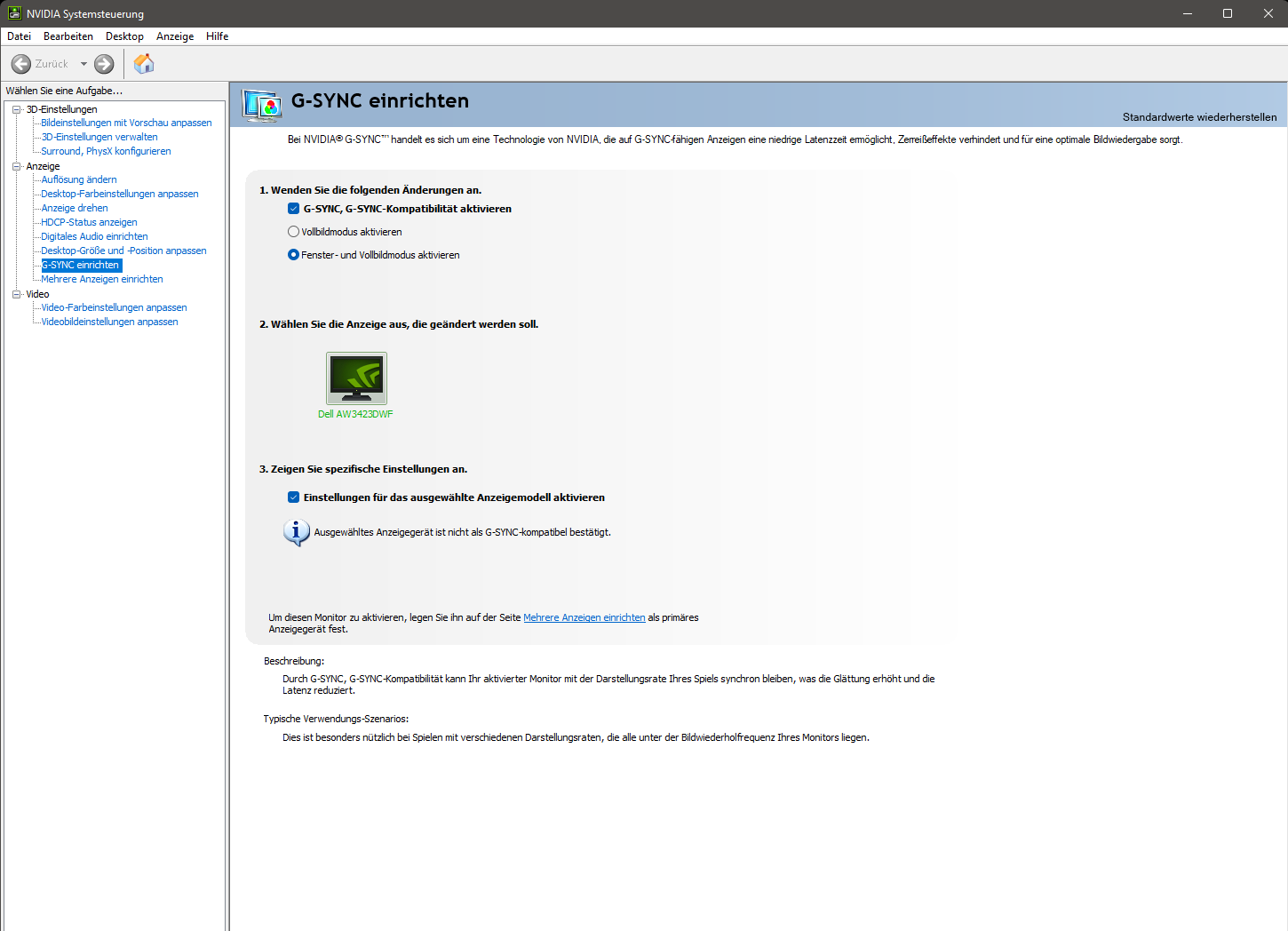The height and width of the screenshot is (931, 1288).
Task: Open 3D-Einstellungen verwalten page
Action: click(99, 137)
